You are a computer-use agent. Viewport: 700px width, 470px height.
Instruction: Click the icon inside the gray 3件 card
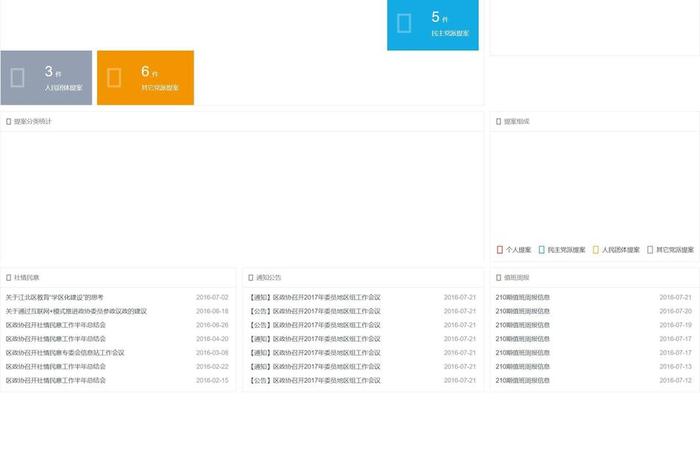coord(17,78)
